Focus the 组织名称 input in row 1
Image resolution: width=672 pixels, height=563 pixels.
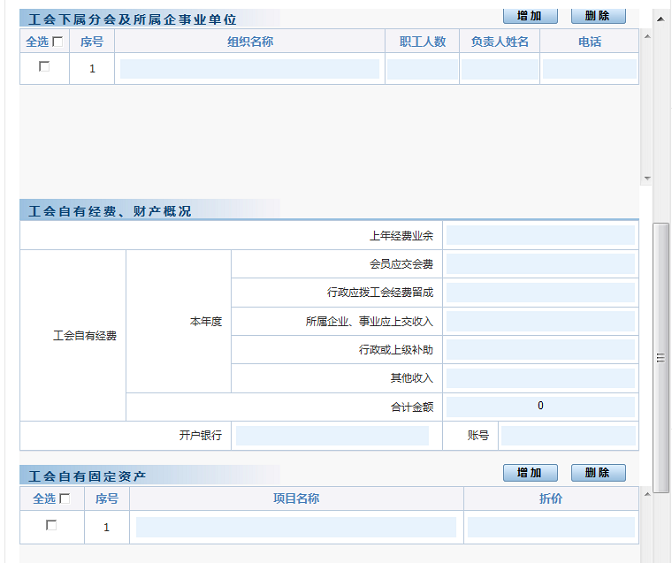coord(249,69)
